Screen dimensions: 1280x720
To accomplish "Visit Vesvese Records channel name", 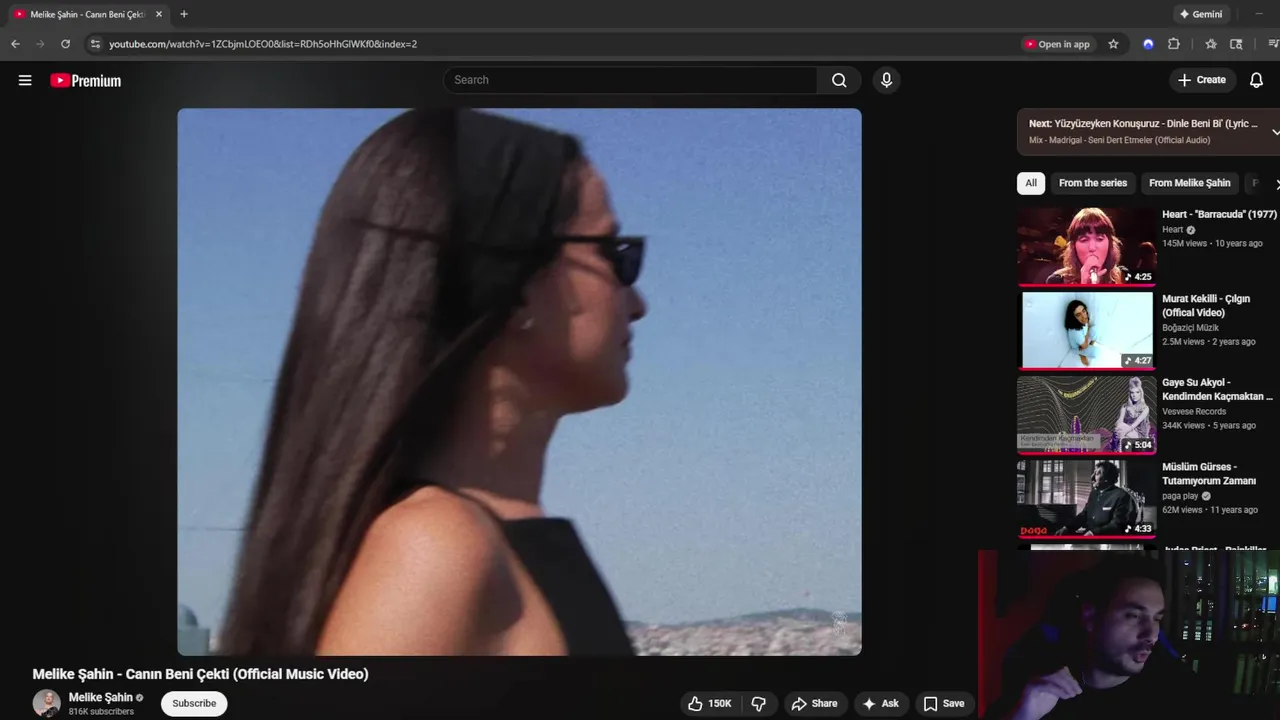I will 1194,411.
